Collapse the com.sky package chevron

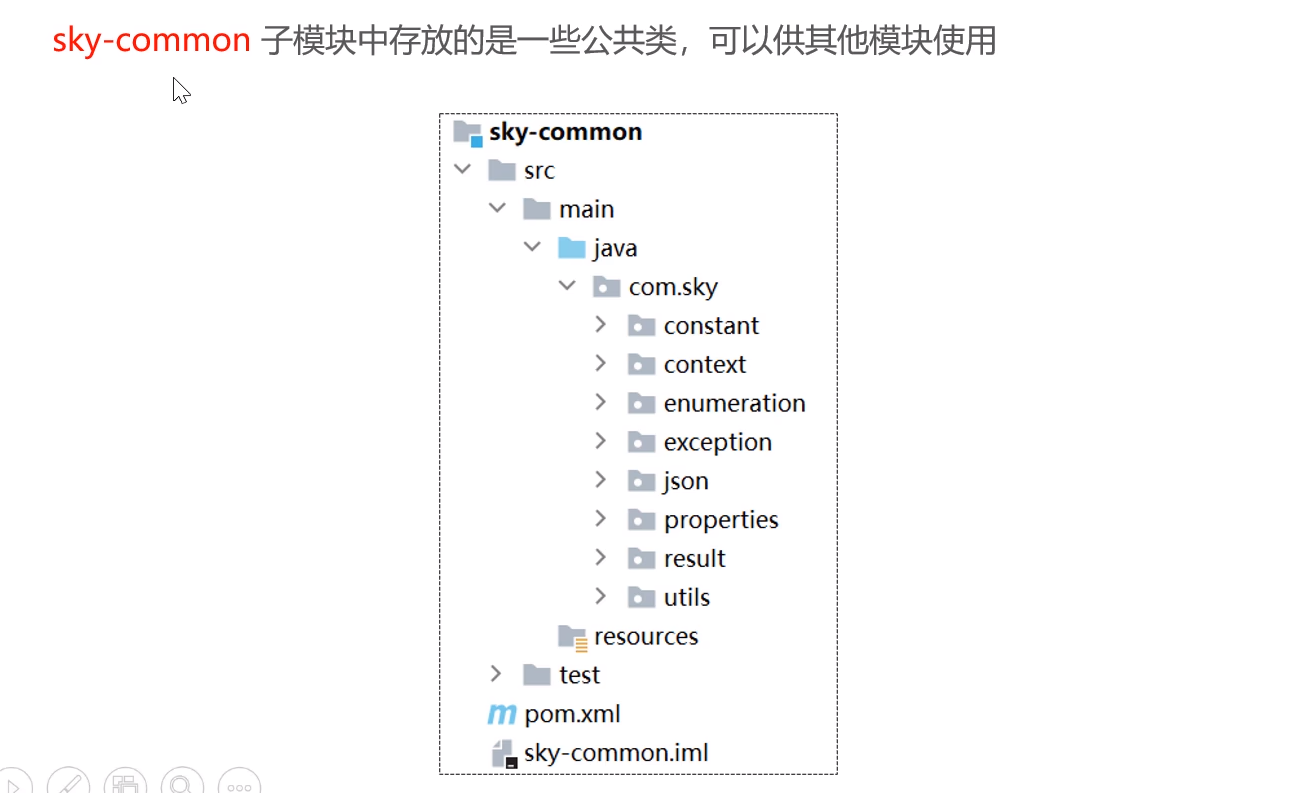[567, 287]
